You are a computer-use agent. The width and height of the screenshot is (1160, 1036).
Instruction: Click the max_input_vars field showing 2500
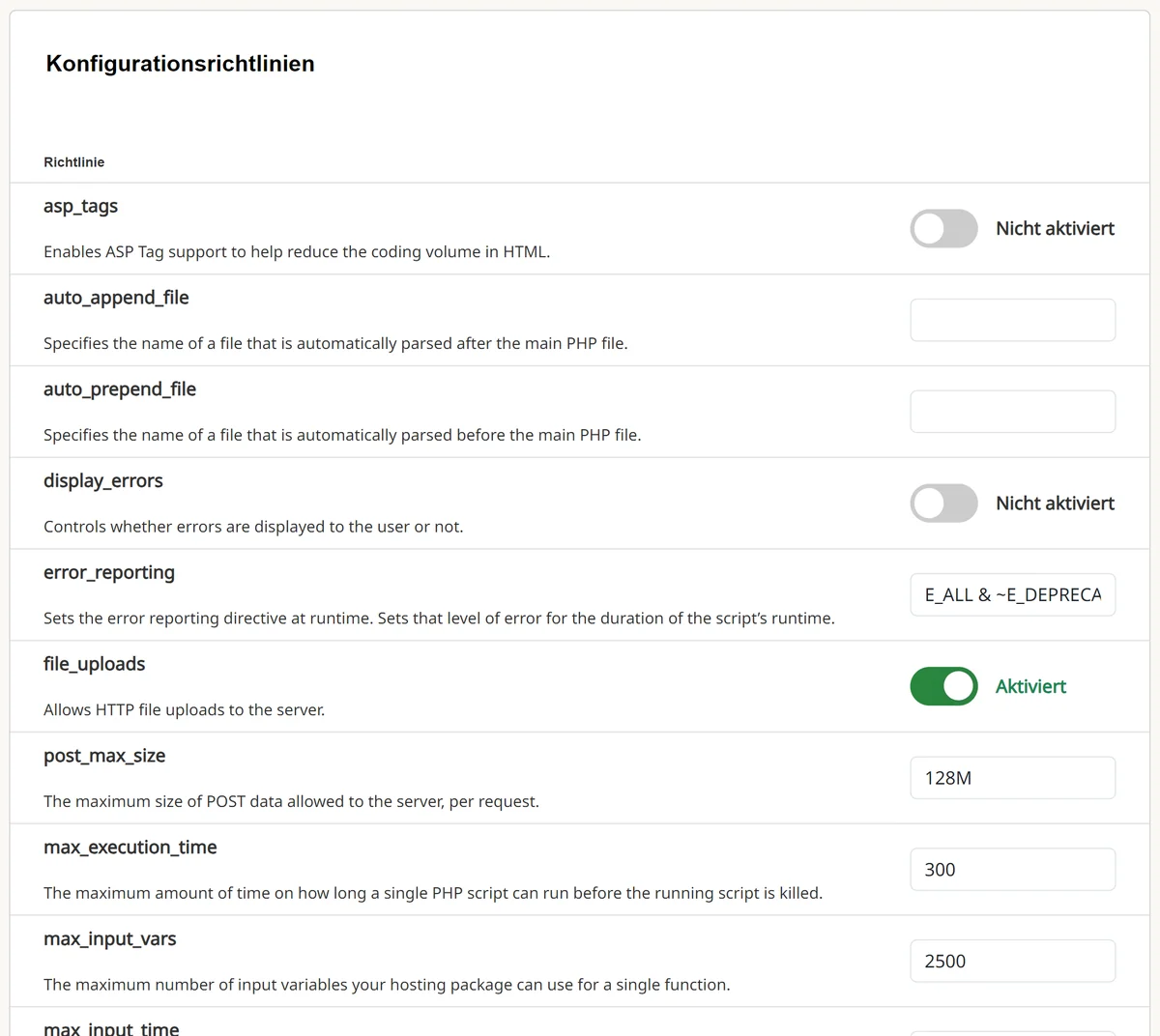pyautogui.click(x=1012, y=961)
